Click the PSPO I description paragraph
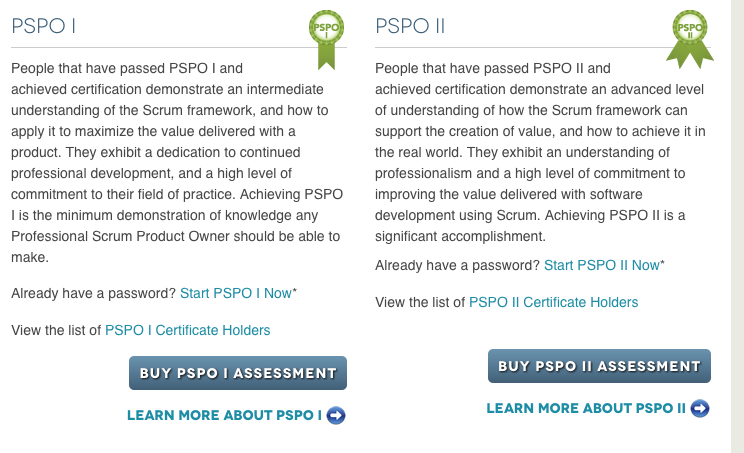 point(177,163)
